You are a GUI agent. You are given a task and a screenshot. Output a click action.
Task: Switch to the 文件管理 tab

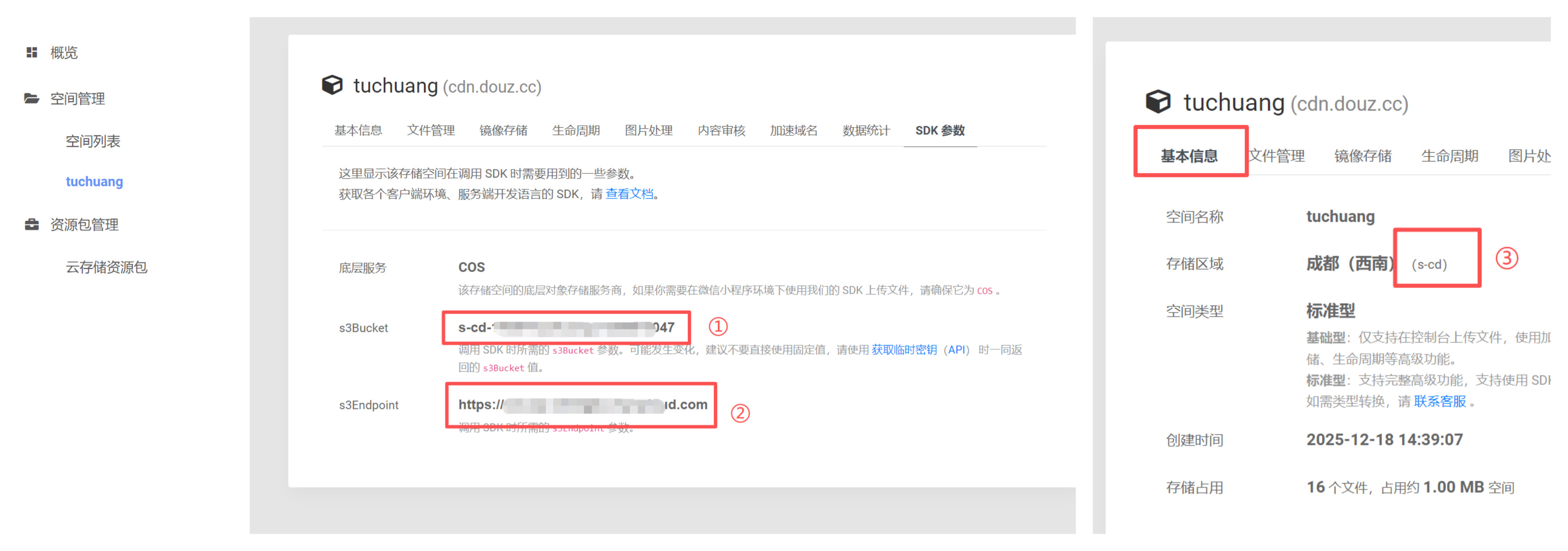click(431, 129)
